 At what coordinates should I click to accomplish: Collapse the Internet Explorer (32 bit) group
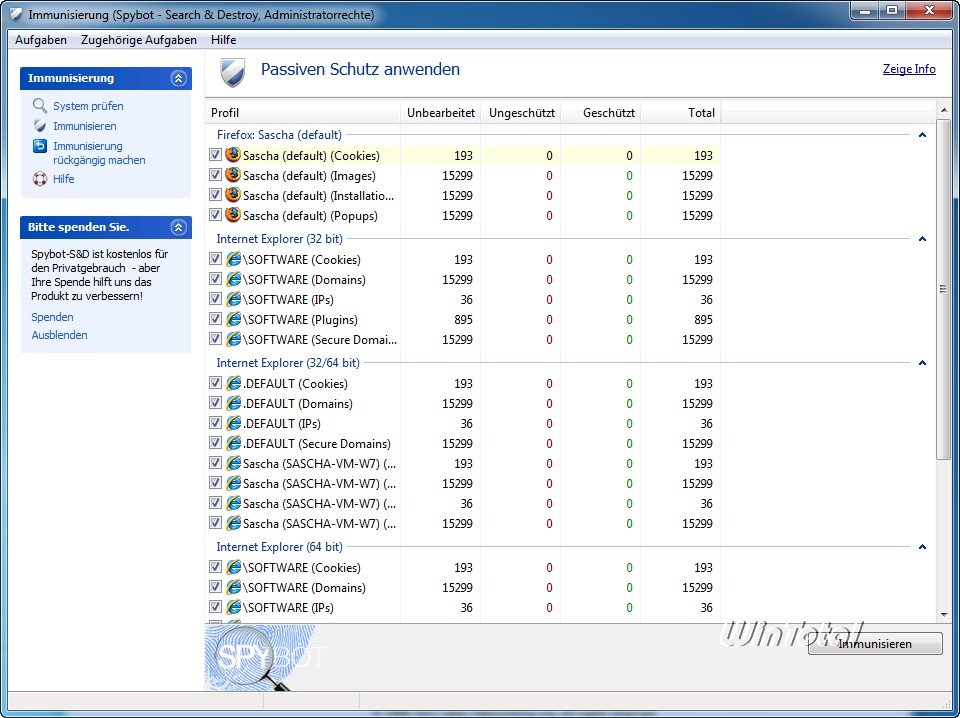(x=922, y=239)
